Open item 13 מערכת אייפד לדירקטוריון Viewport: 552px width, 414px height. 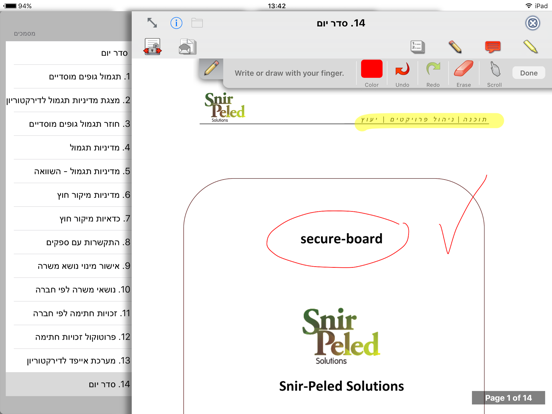pos(69,360)
